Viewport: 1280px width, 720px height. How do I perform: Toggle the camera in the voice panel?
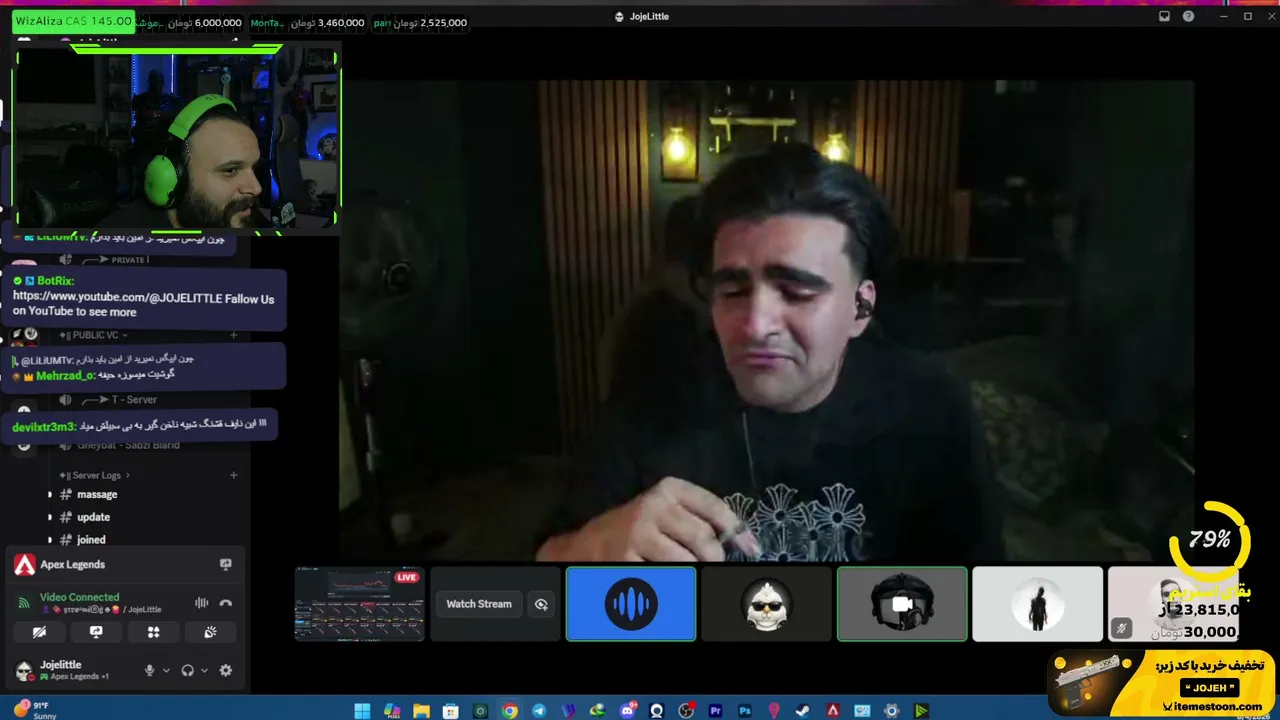[x=39, y=632]
